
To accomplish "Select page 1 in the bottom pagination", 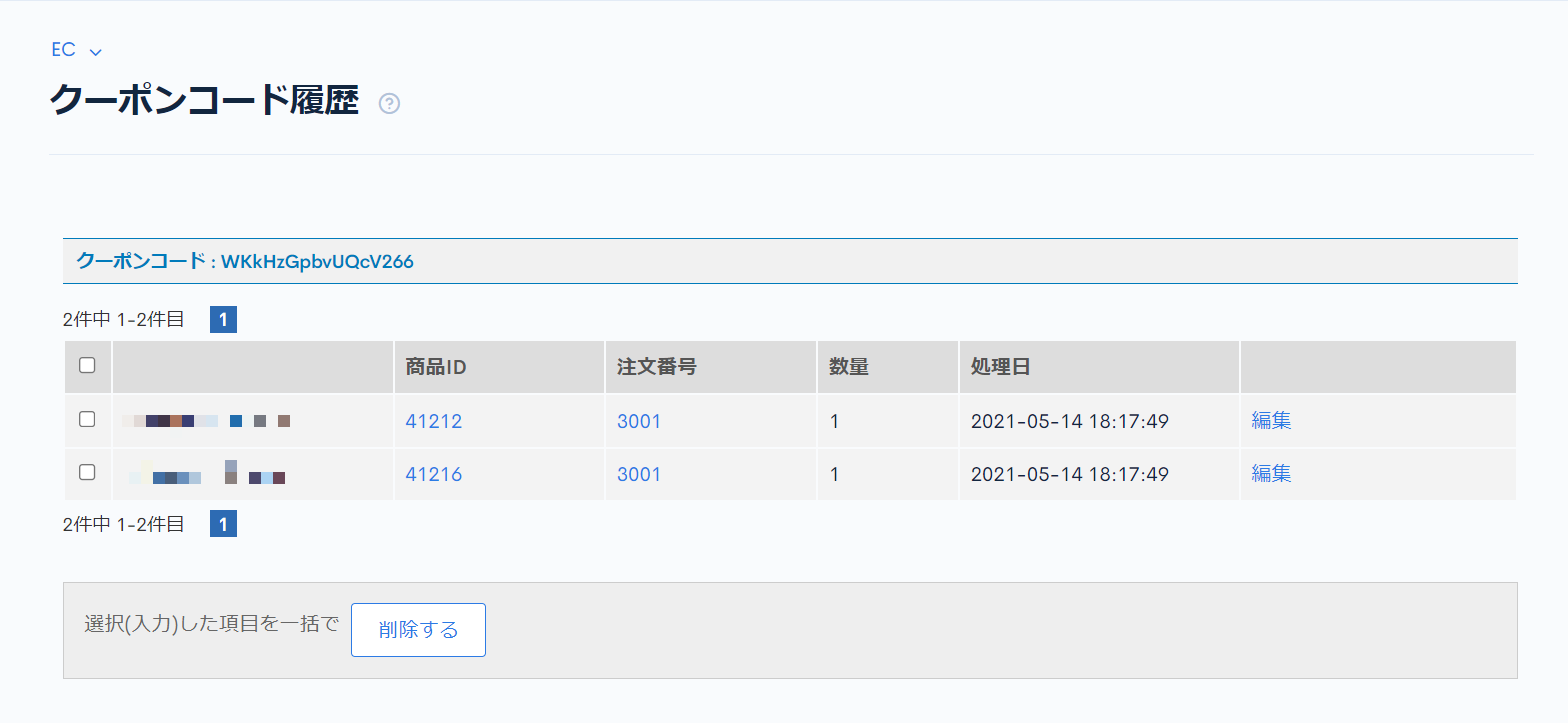I will 223,524.
